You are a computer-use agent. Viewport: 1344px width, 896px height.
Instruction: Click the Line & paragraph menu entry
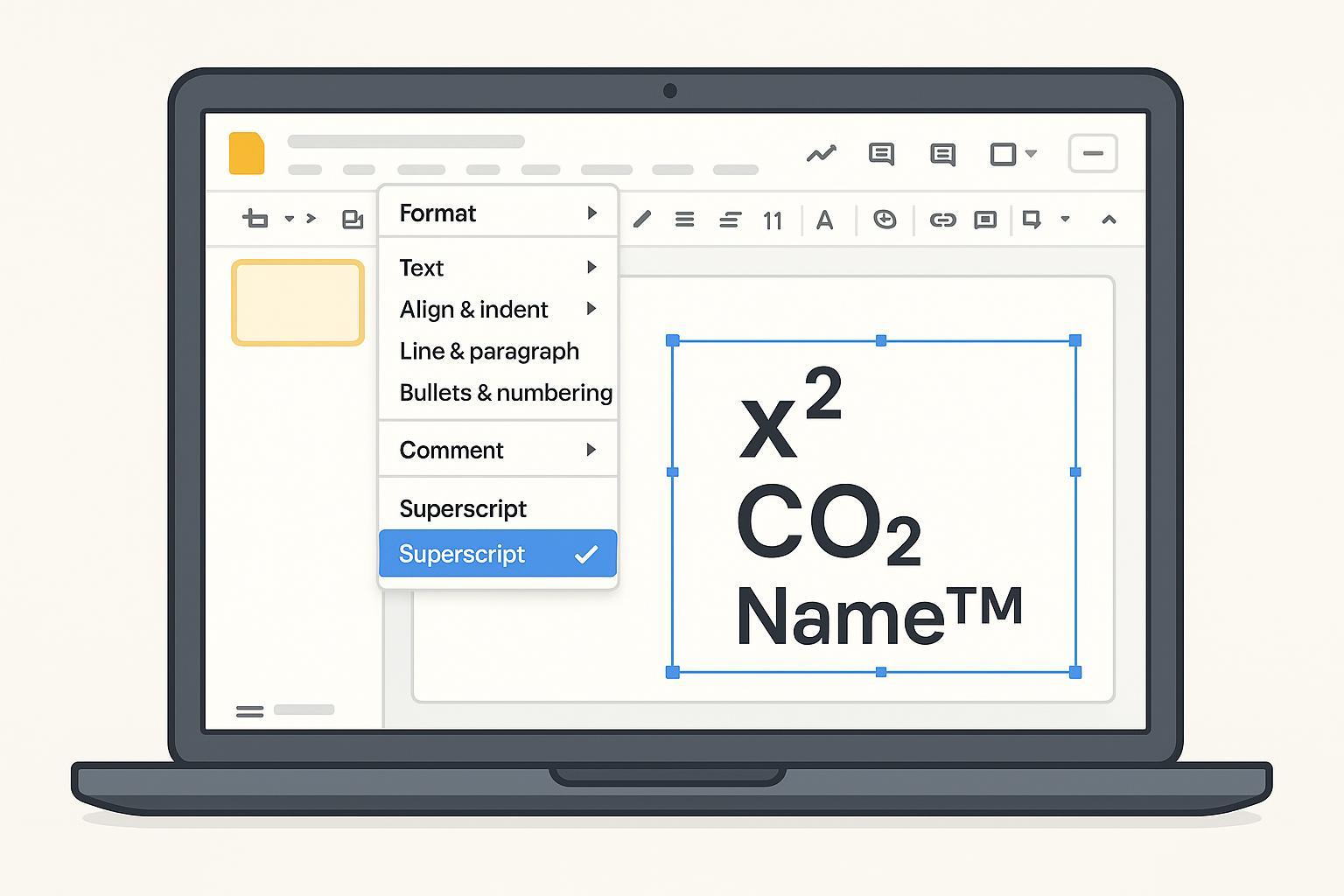click(489, 351)
